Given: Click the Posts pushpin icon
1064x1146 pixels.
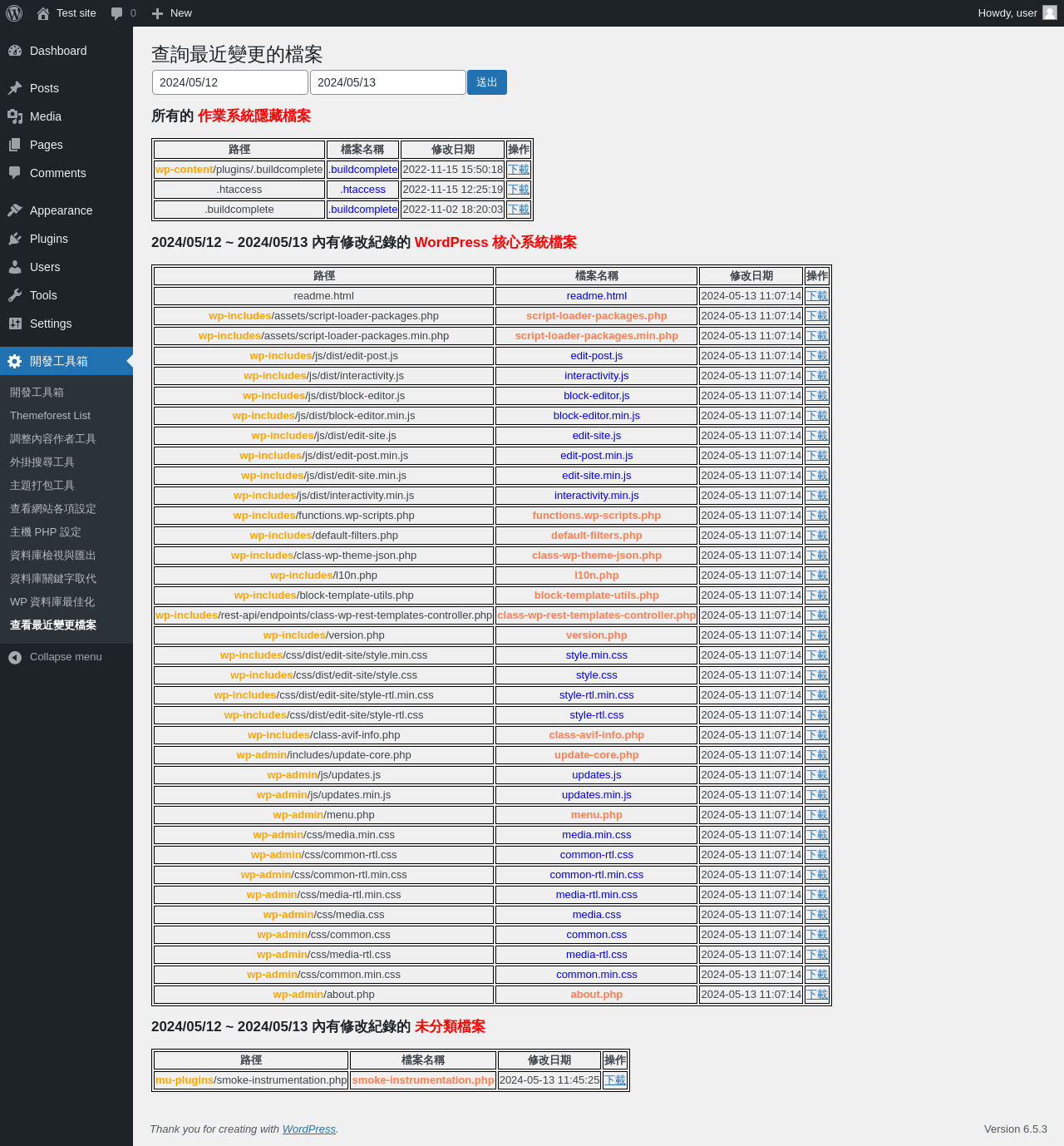Looking at the screenshot, I should (x=15, y=88).
